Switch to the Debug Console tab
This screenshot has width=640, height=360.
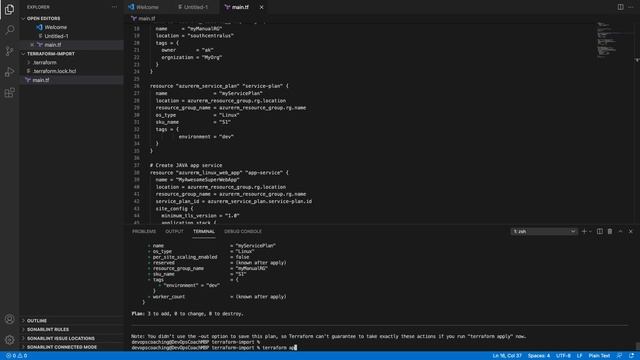243,231
